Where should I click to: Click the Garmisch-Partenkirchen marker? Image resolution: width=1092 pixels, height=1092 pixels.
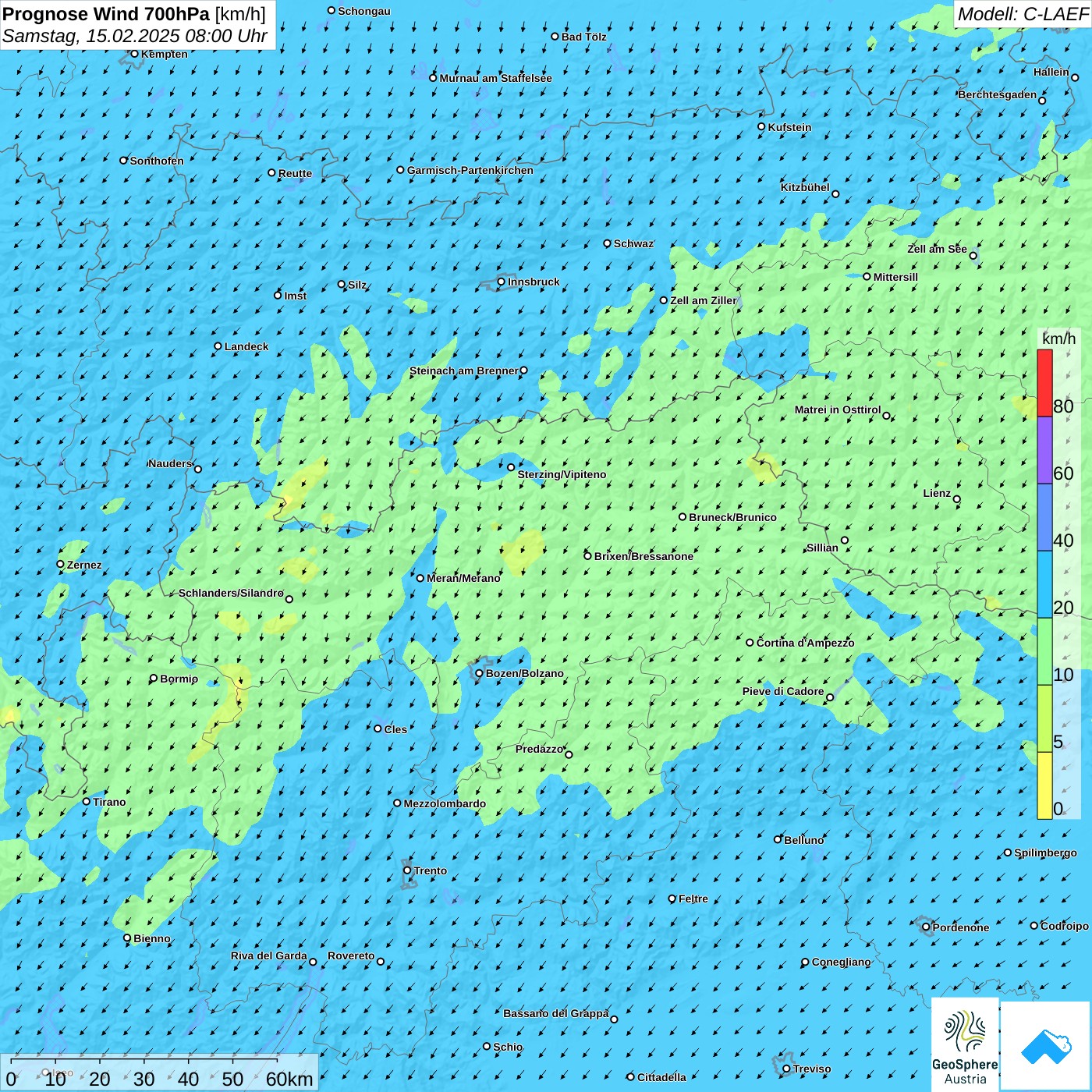[401, 170]
